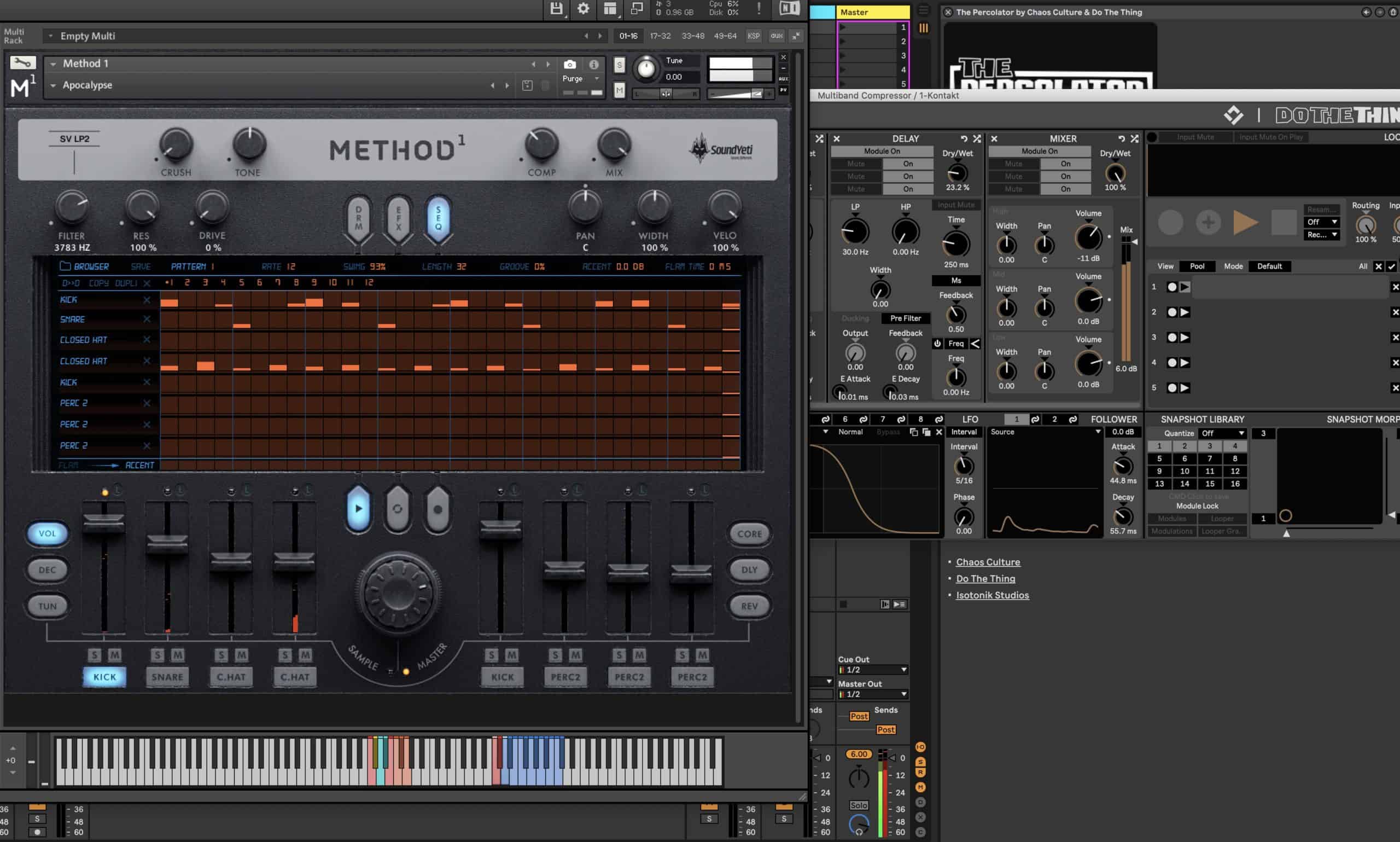The image size is (1400, 842).
Task: Solo the KICK channel with S button
Action: tap(95, 655)
